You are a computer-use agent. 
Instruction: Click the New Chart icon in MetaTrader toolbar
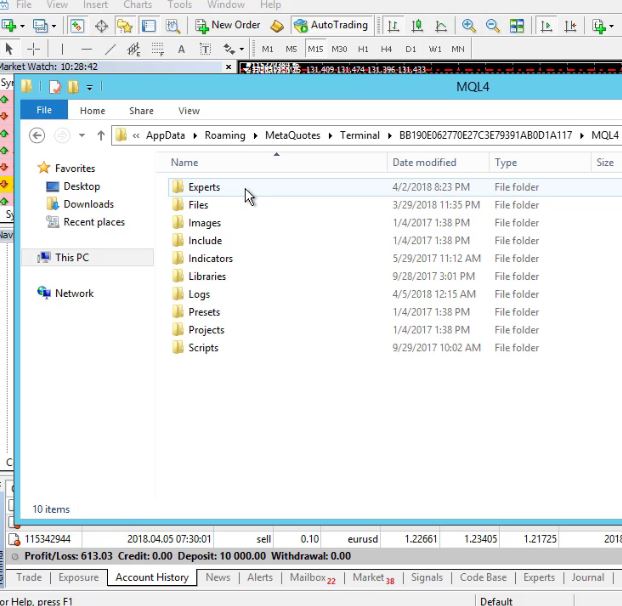point(9,26)
